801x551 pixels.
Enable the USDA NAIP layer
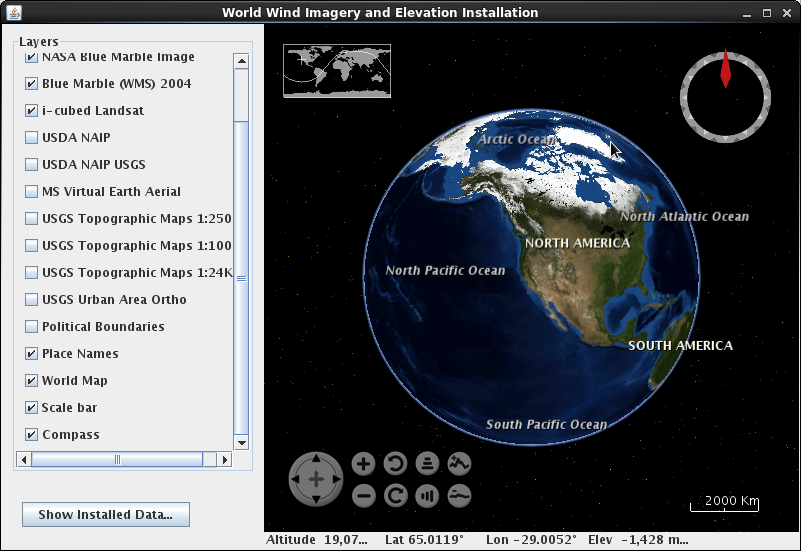point(32,138)
